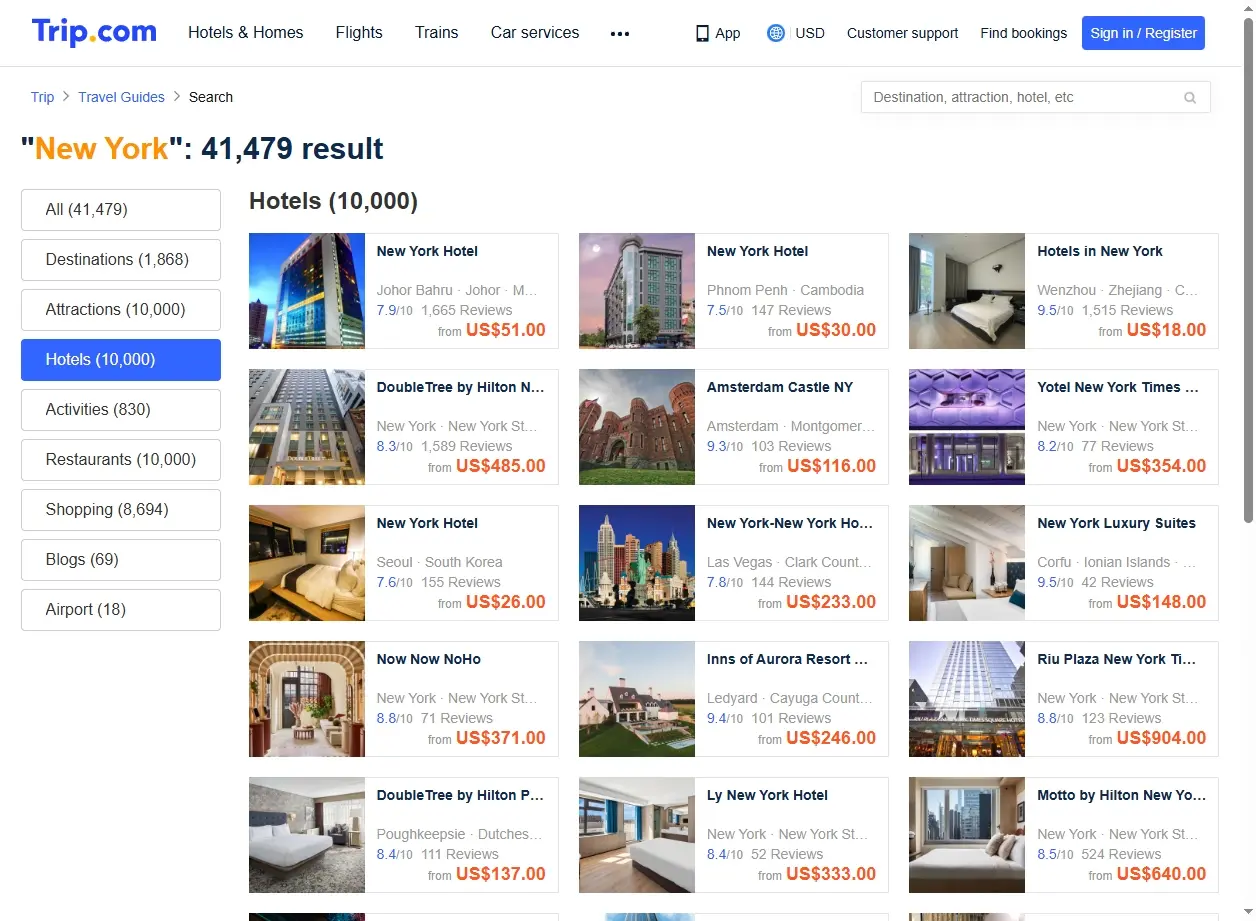Viewport: 1256px width, 921px height.
Task: Open Riu Plaza New York photo
Action: tap(967, 699)
